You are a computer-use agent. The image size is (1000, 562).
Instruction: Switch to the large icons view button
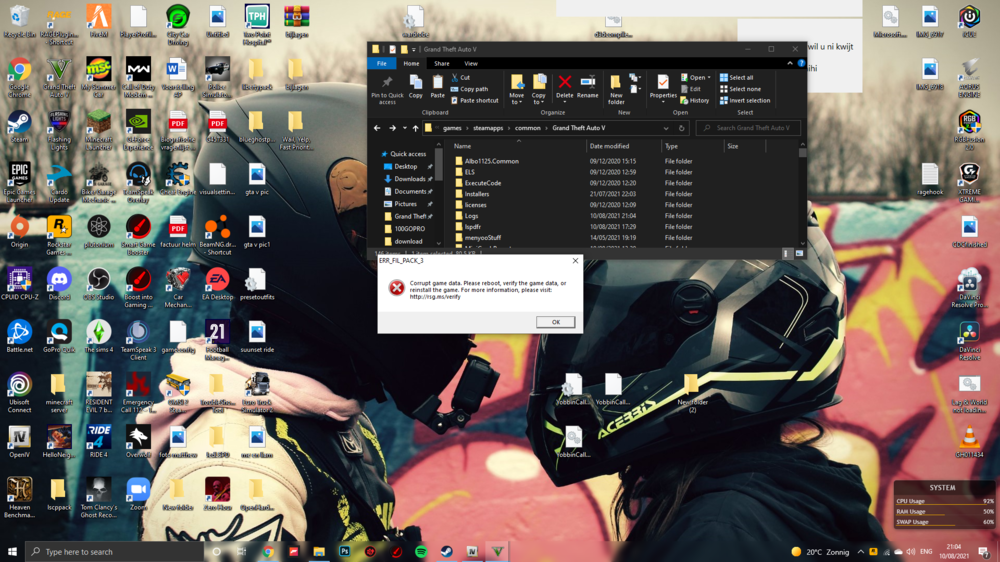[798, 253]
